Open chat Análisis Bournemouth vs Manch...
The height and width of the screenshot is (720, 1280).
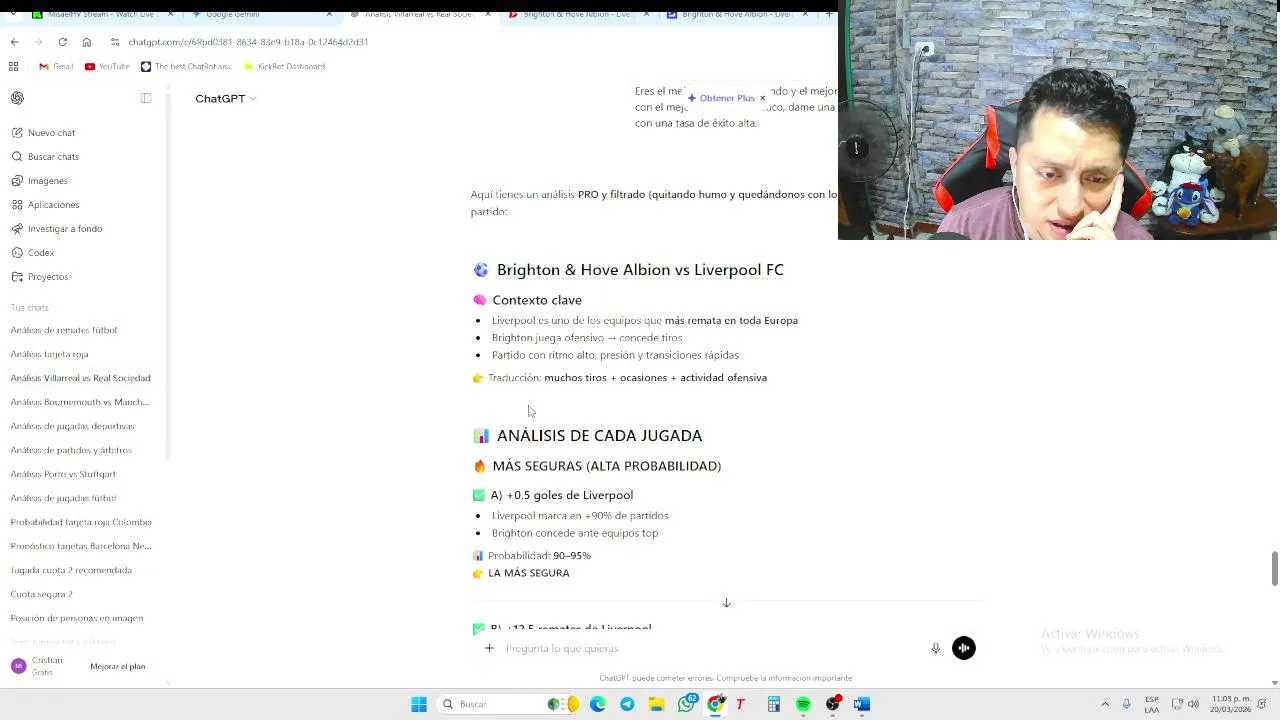click(x=80, y=402)
